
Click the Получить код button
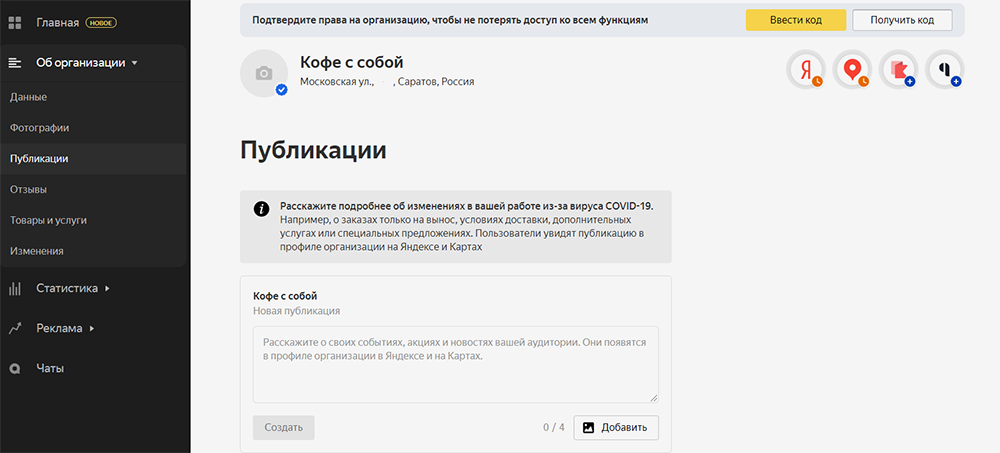pyautogui.click(x=902, y=20)
